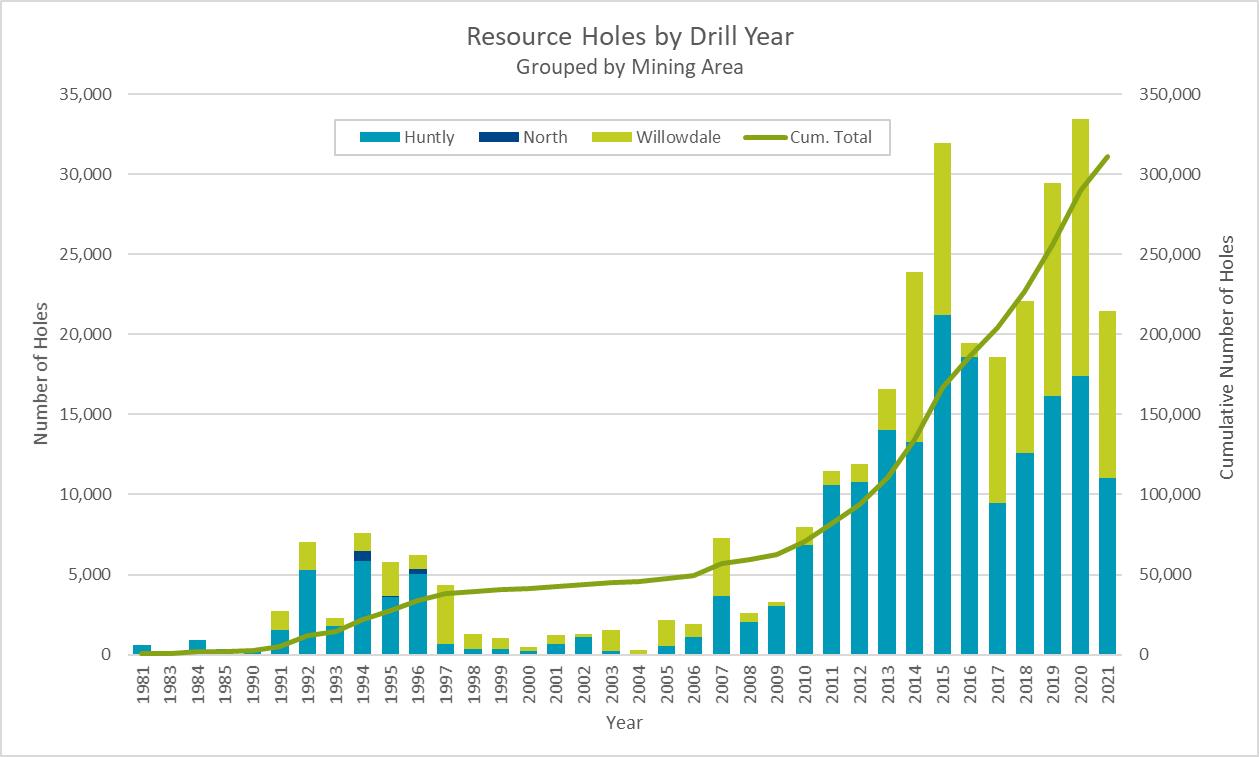Viewport: 1259px width, 757px height.
Task: Click the Number of Holes axis title
Action: click(x=41, y=373)
